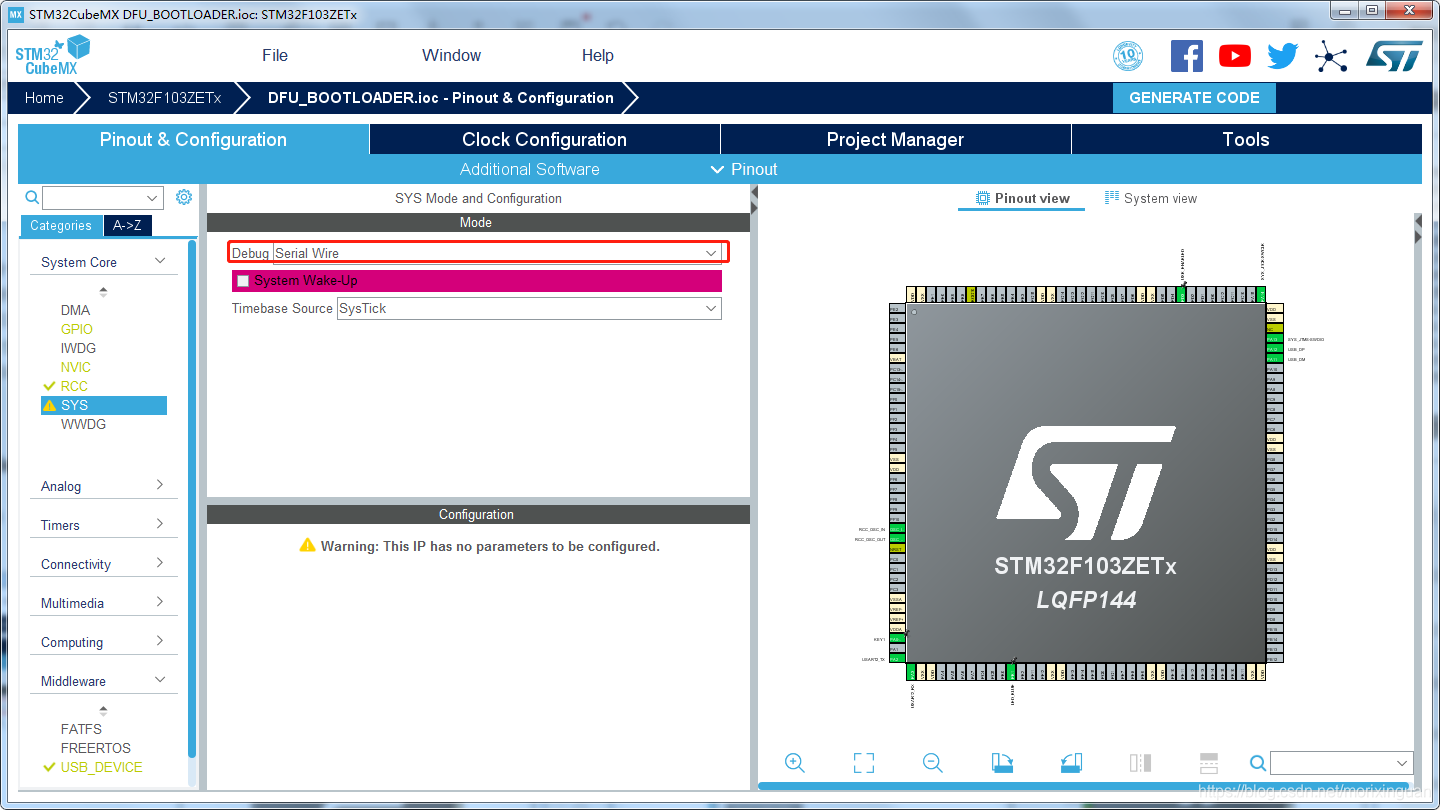Click the up-down sort arrows under Middleware

[x=103, y=711]
